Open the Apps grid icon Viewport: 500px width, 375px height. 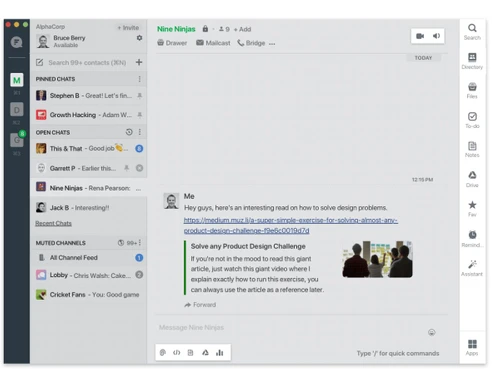(x=472, y=344)
